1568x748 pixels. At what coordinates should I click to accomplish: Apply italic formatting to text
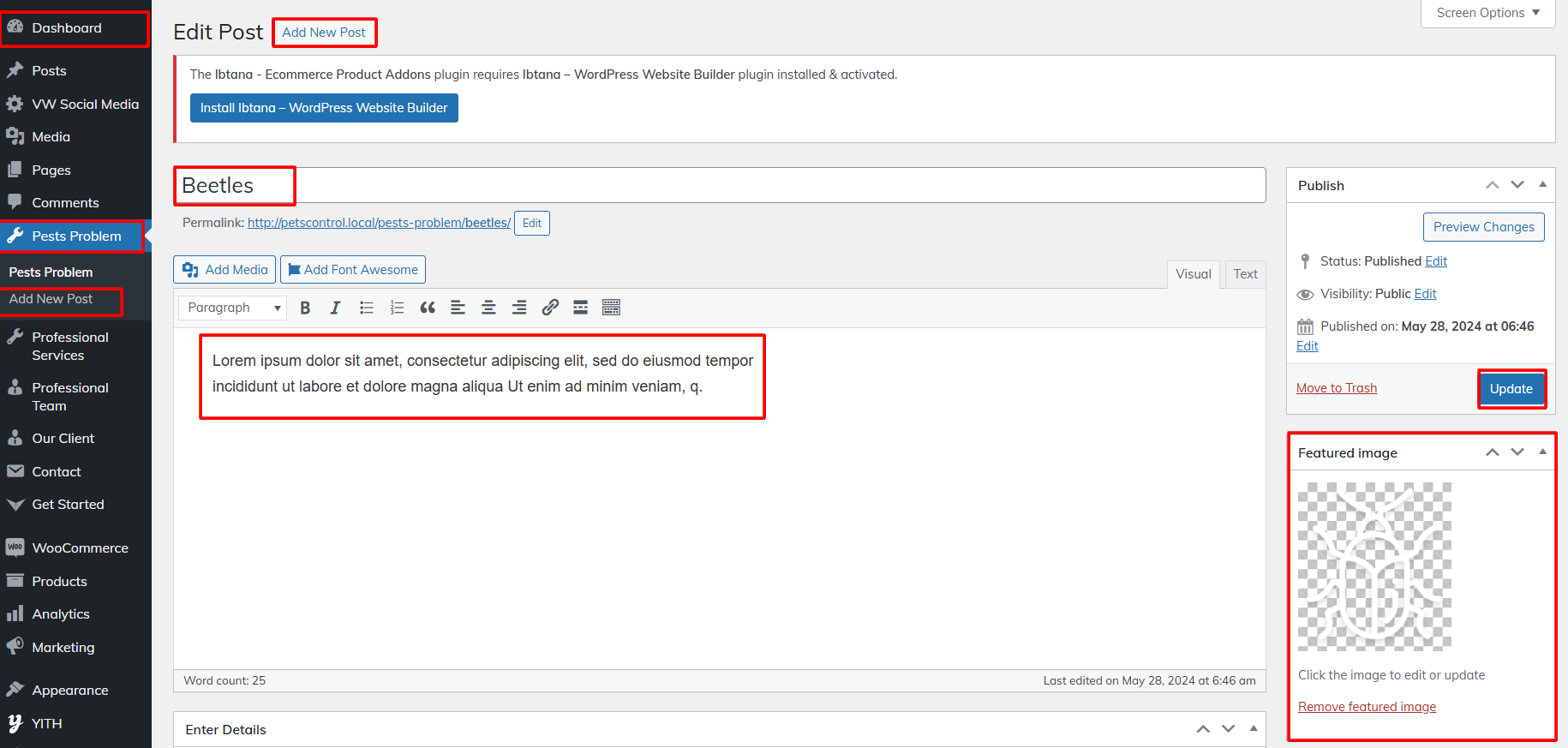335,308
